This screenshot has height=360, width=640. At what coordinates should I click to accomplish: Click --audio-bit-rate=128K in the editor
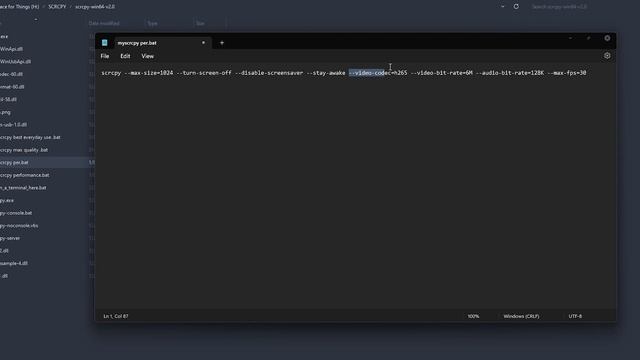(509, 73)
